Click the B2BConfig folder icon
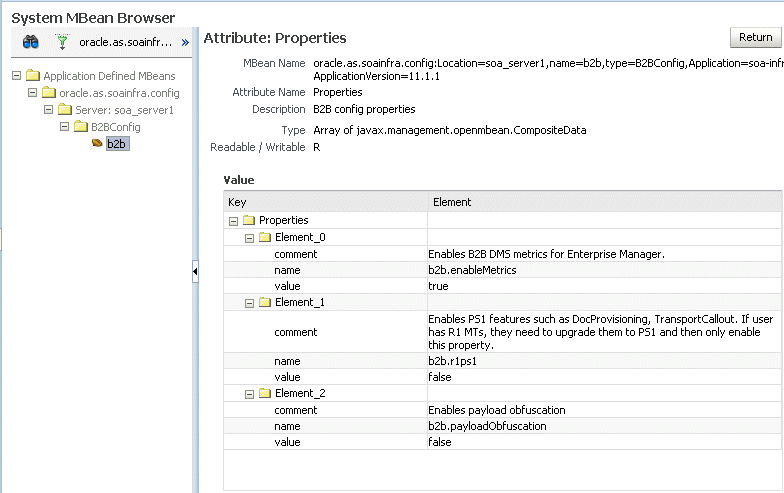 click(81, 126)
